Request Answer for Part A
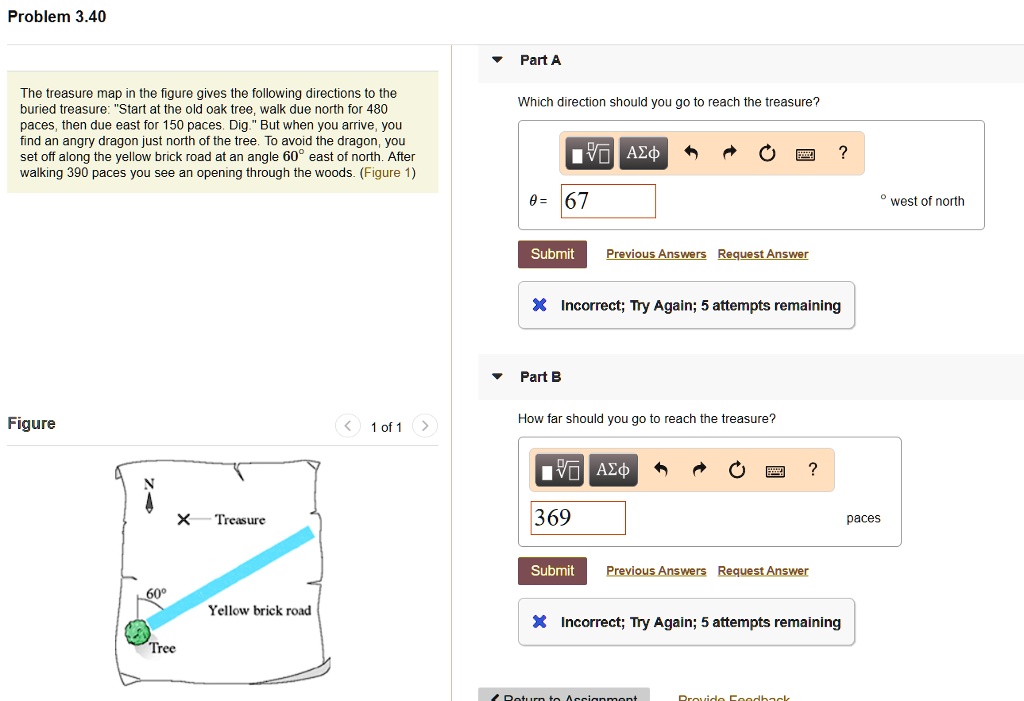This screenshot has height=701, width=1024. [763, 253]
